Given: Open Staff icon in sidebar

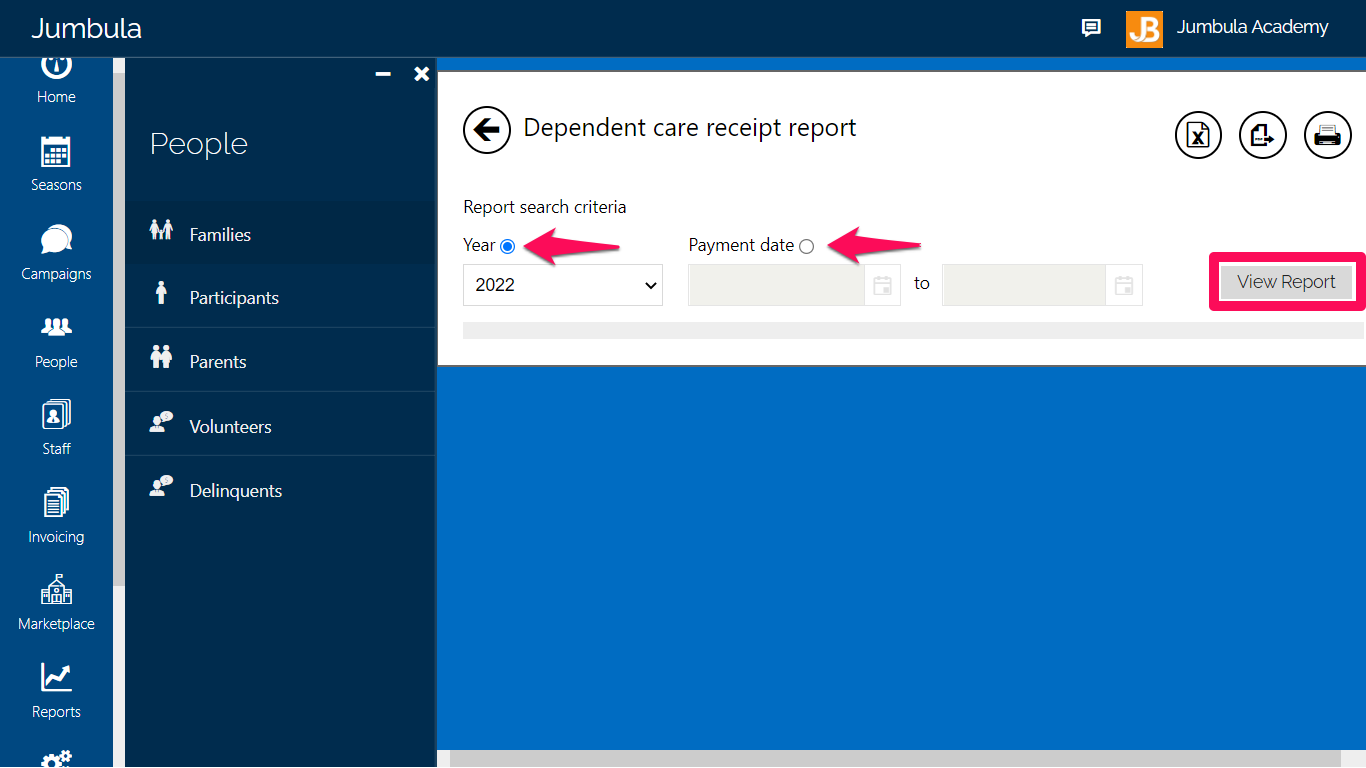Looking at the screenshot, I should tap(56, 415).
